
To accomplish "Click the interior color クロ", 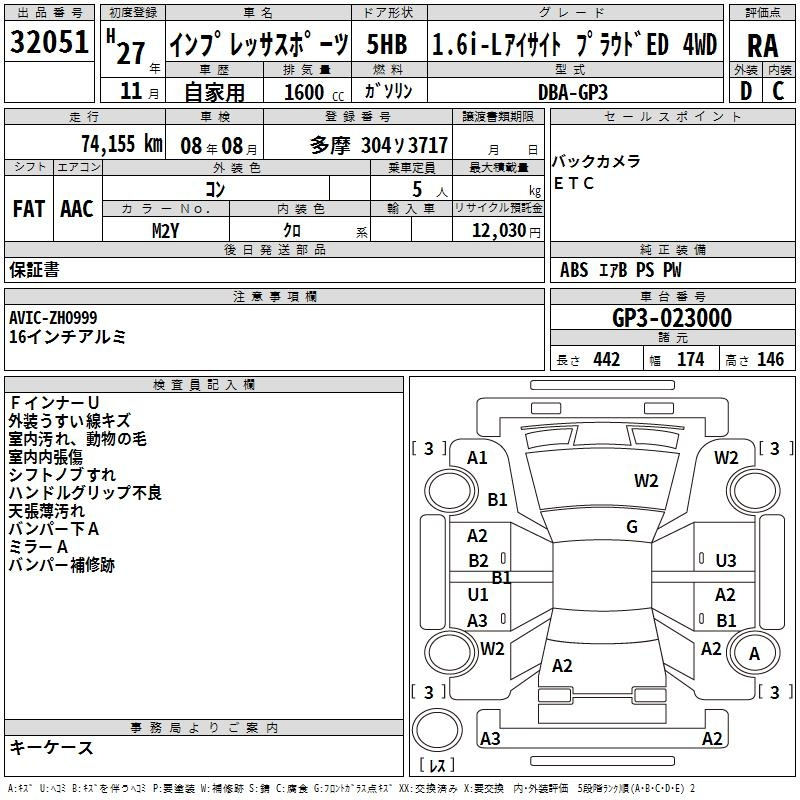I will (292, 231).
